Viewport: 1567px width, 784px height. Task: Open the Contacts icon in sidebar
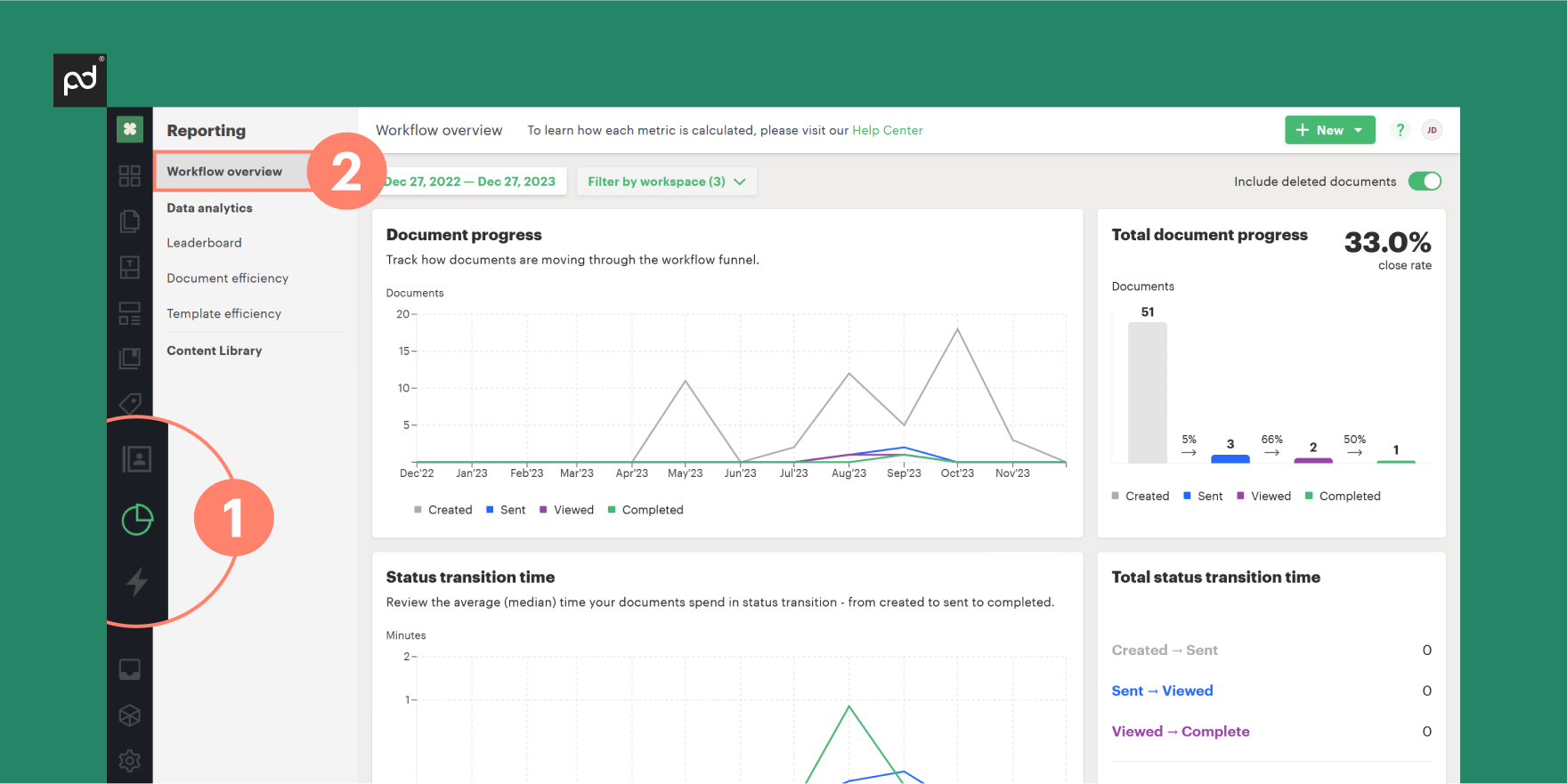coord(137,459)
